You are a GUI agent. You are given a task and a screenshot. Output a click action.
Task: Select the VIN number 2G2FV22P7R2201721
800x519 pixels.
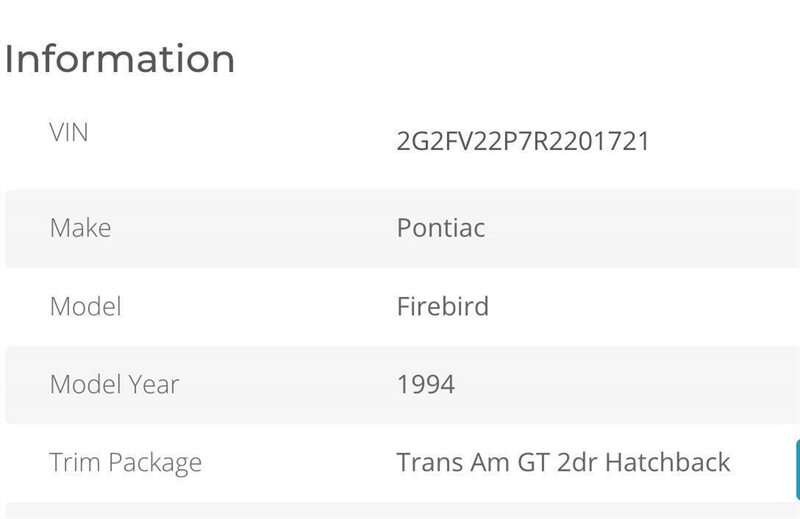click(523, 141)
